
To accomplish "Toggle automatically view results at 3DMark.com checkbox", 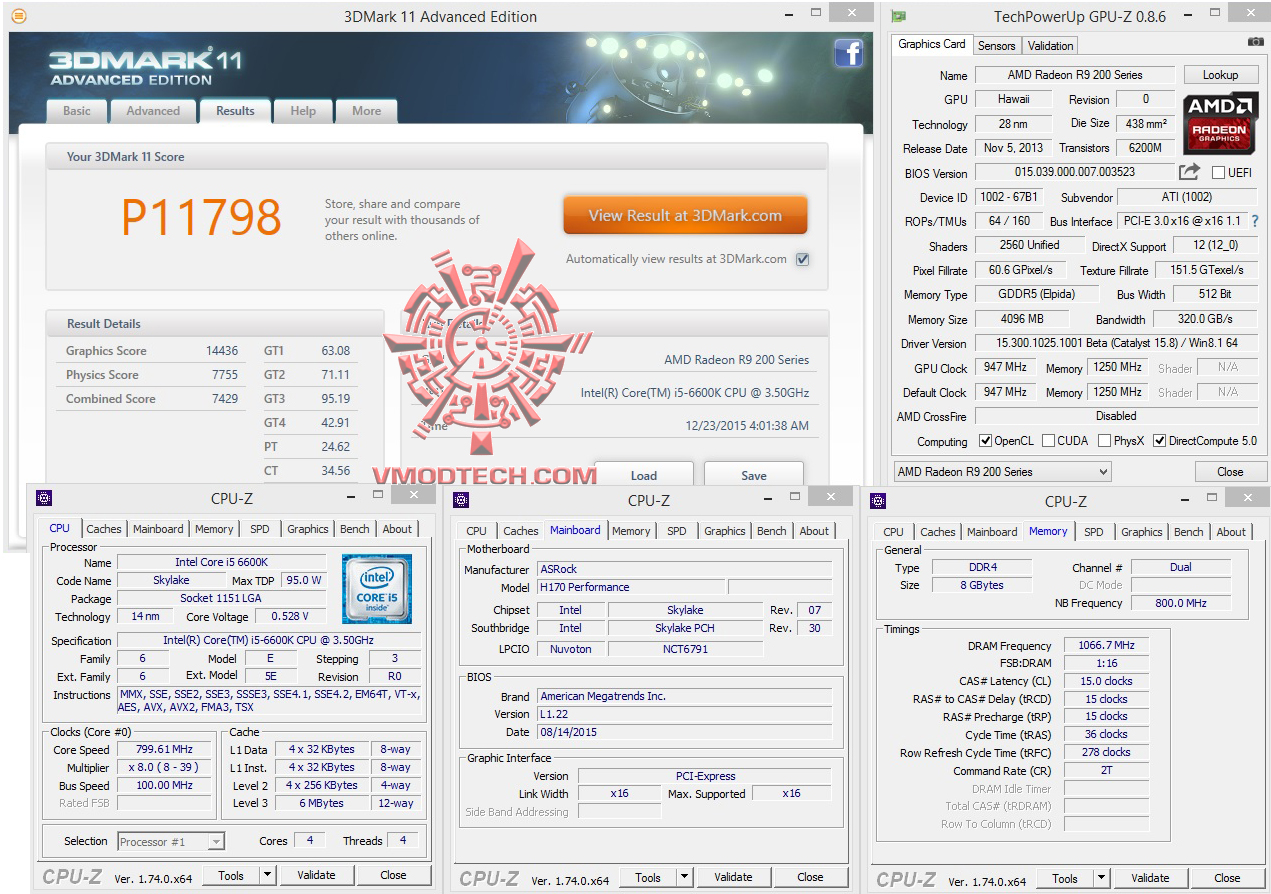I will pyautogui.click(x=802, y=259).
